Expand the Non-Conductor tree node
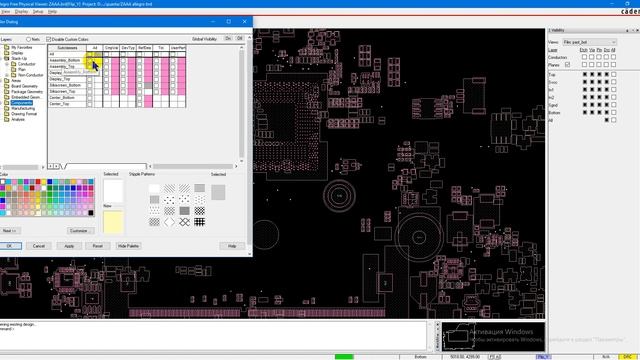Viewport: 640px width, 360px height. (7, 75)
